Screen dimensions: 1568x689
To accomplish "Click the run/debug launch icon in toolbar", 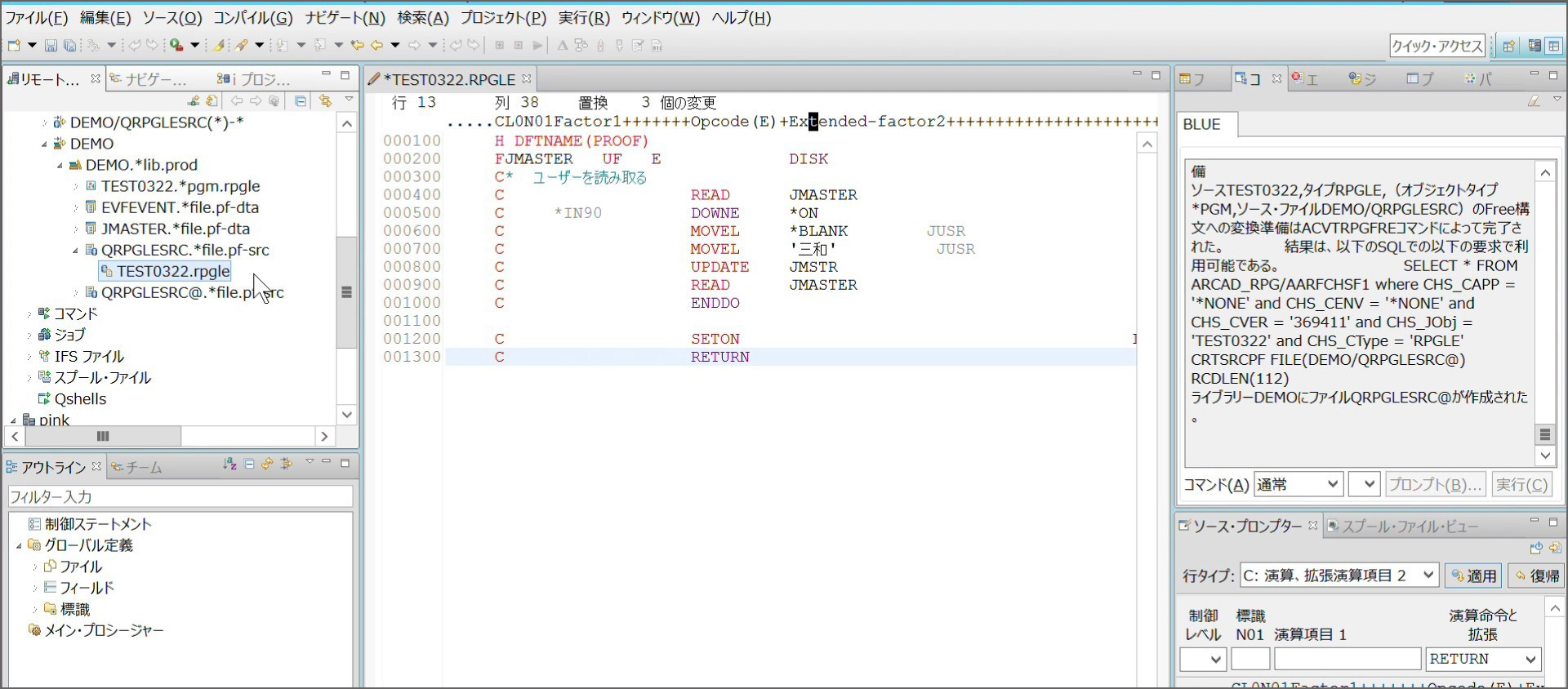I will [176, 46].
